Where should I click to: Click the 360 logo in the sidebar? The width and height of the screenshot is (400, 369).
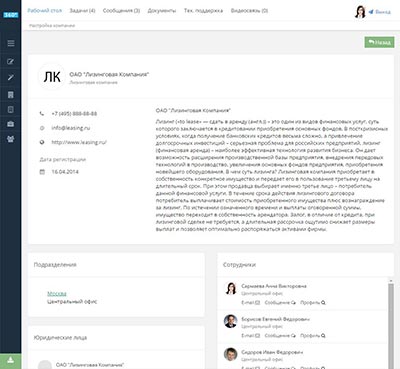coord(10,15)
